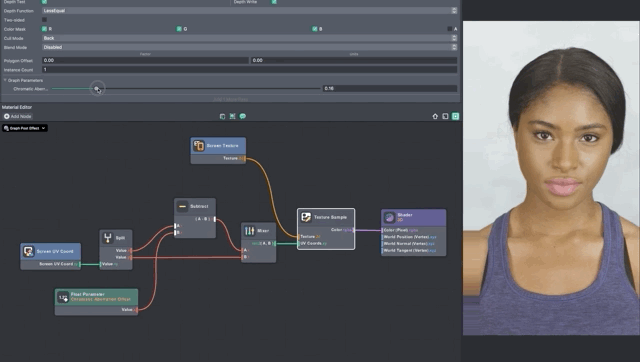Open the Depth Function dropdown
This screenshot has height=362, width=640.
(249, 11)
